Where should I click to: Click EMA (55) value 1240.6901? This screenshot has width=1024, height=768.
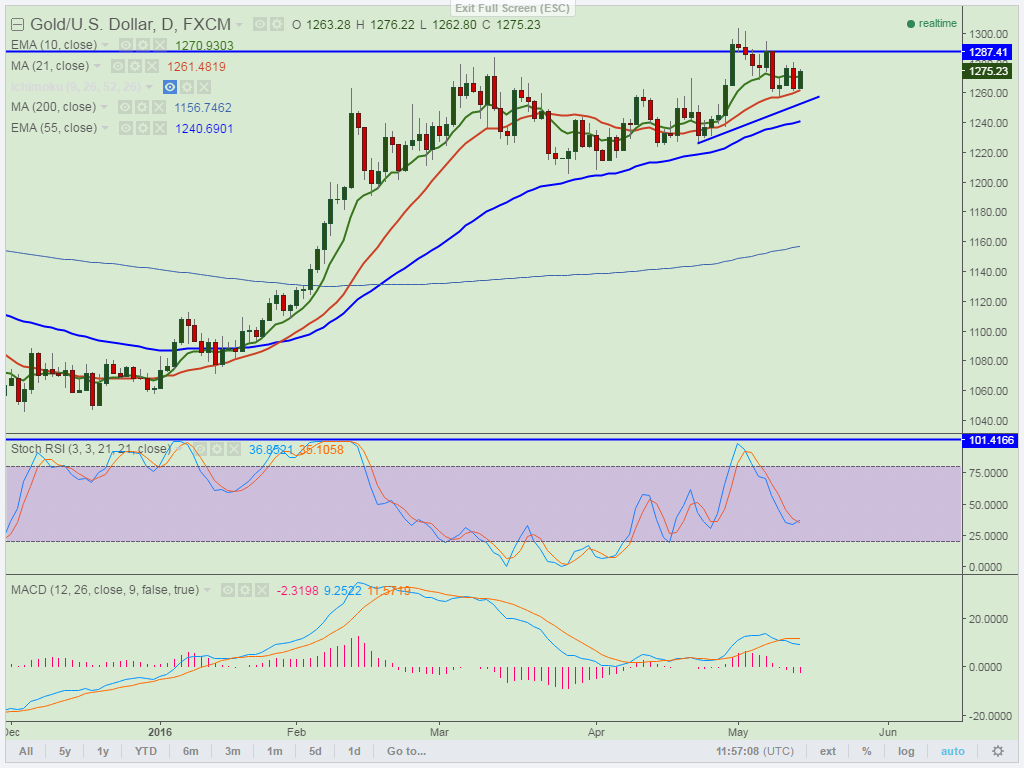[x=204, y=129]
